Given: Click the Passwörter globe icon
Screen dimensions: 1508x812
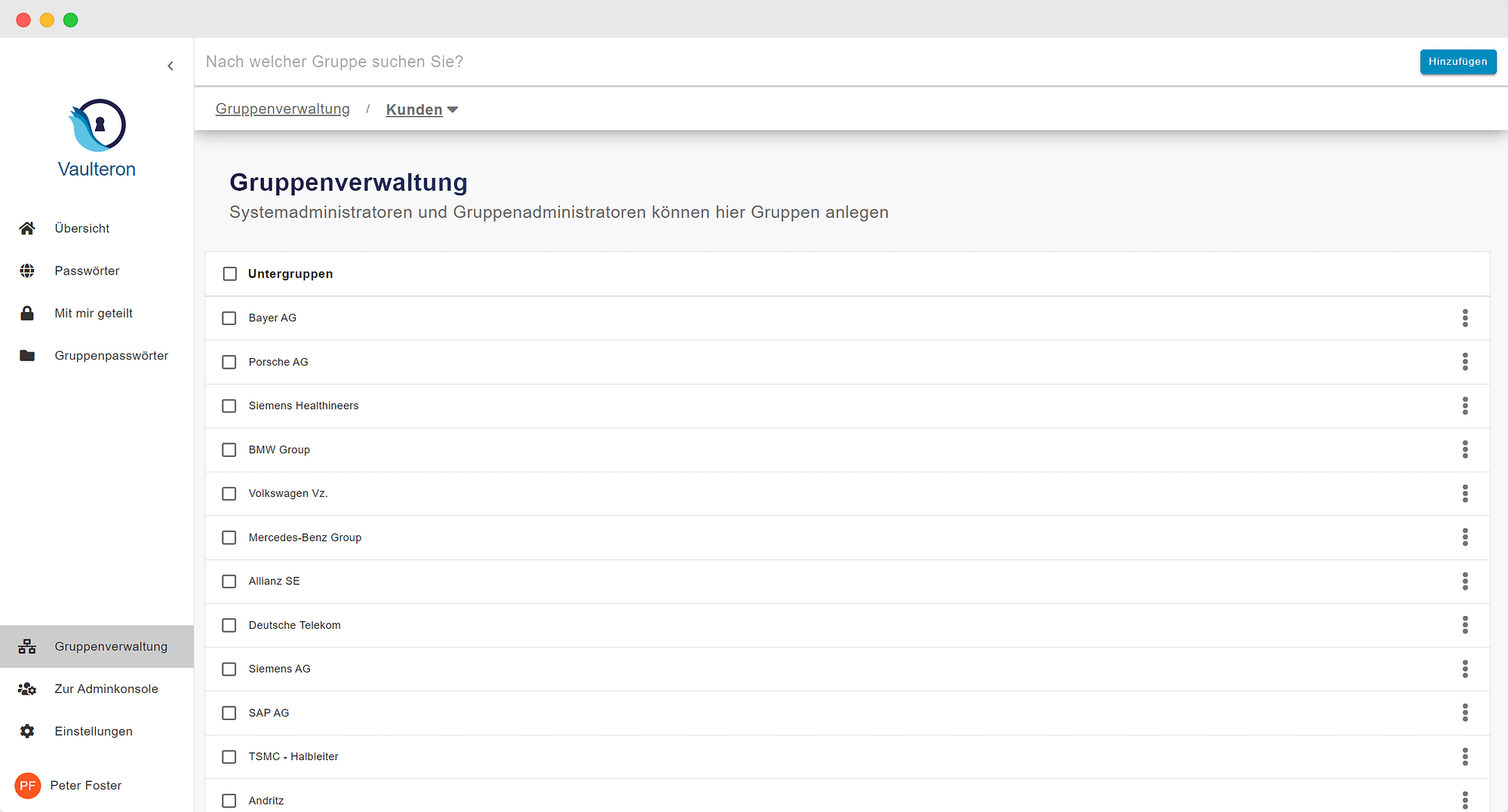Looking at the screenshot, I should (x=27, y=271).
